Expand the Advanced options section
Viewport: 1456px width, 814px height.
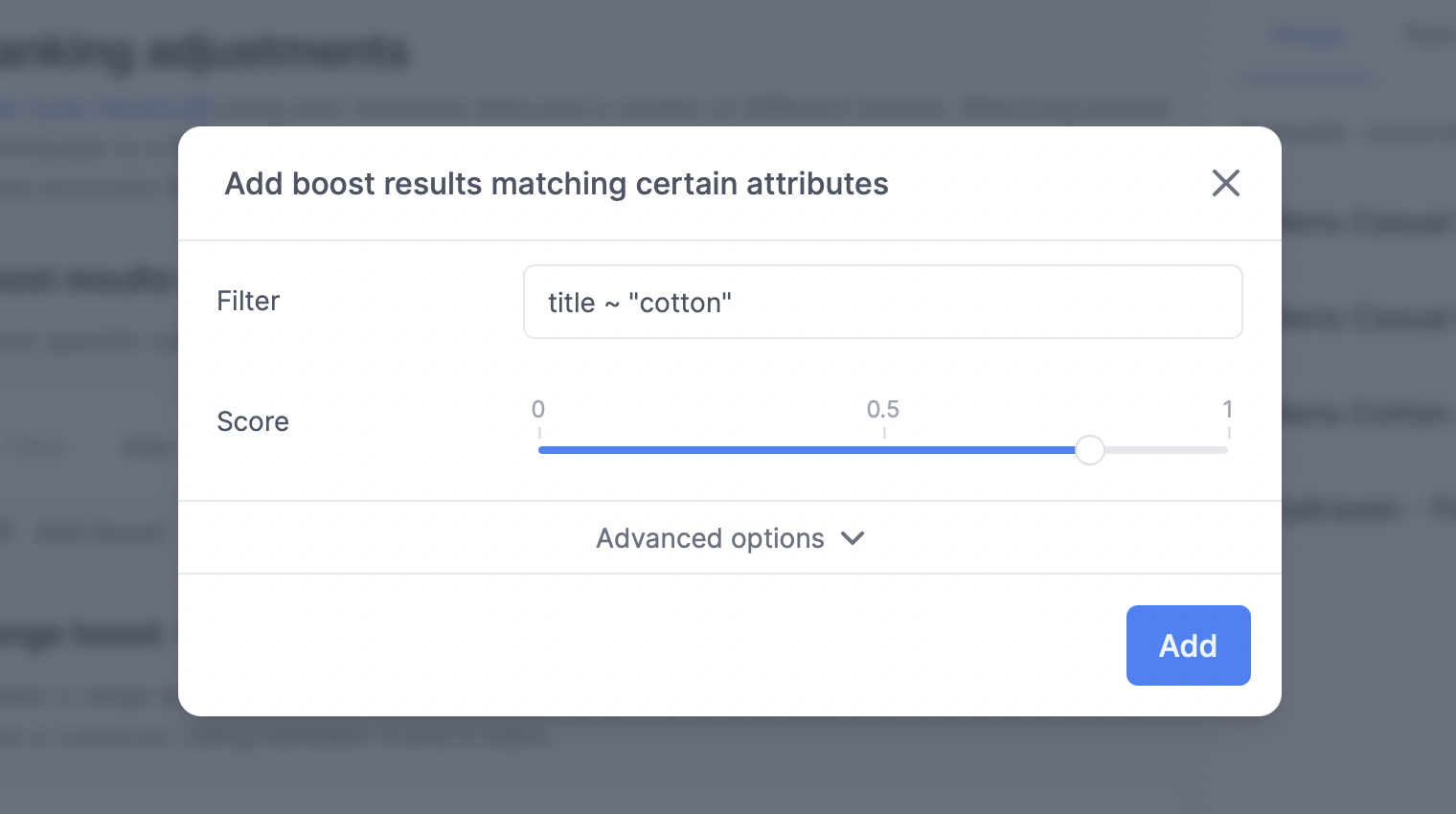[x=730, y=538]
